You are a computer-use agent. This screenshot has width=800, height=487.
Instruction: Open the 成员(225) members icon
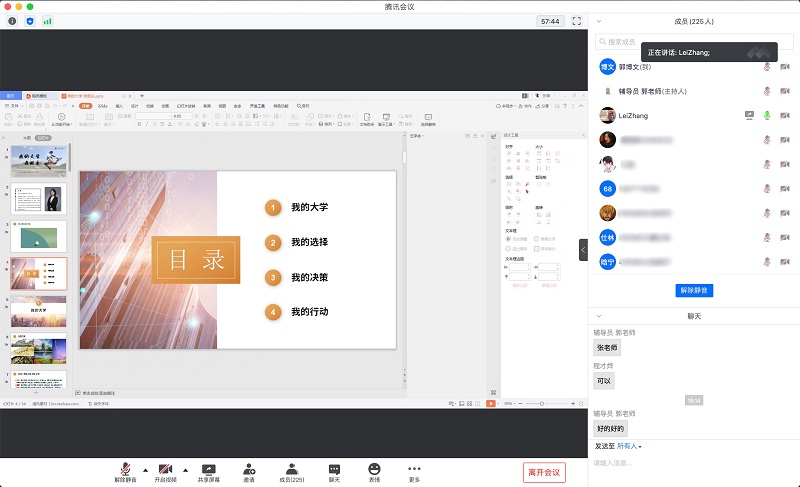(291, 468)
